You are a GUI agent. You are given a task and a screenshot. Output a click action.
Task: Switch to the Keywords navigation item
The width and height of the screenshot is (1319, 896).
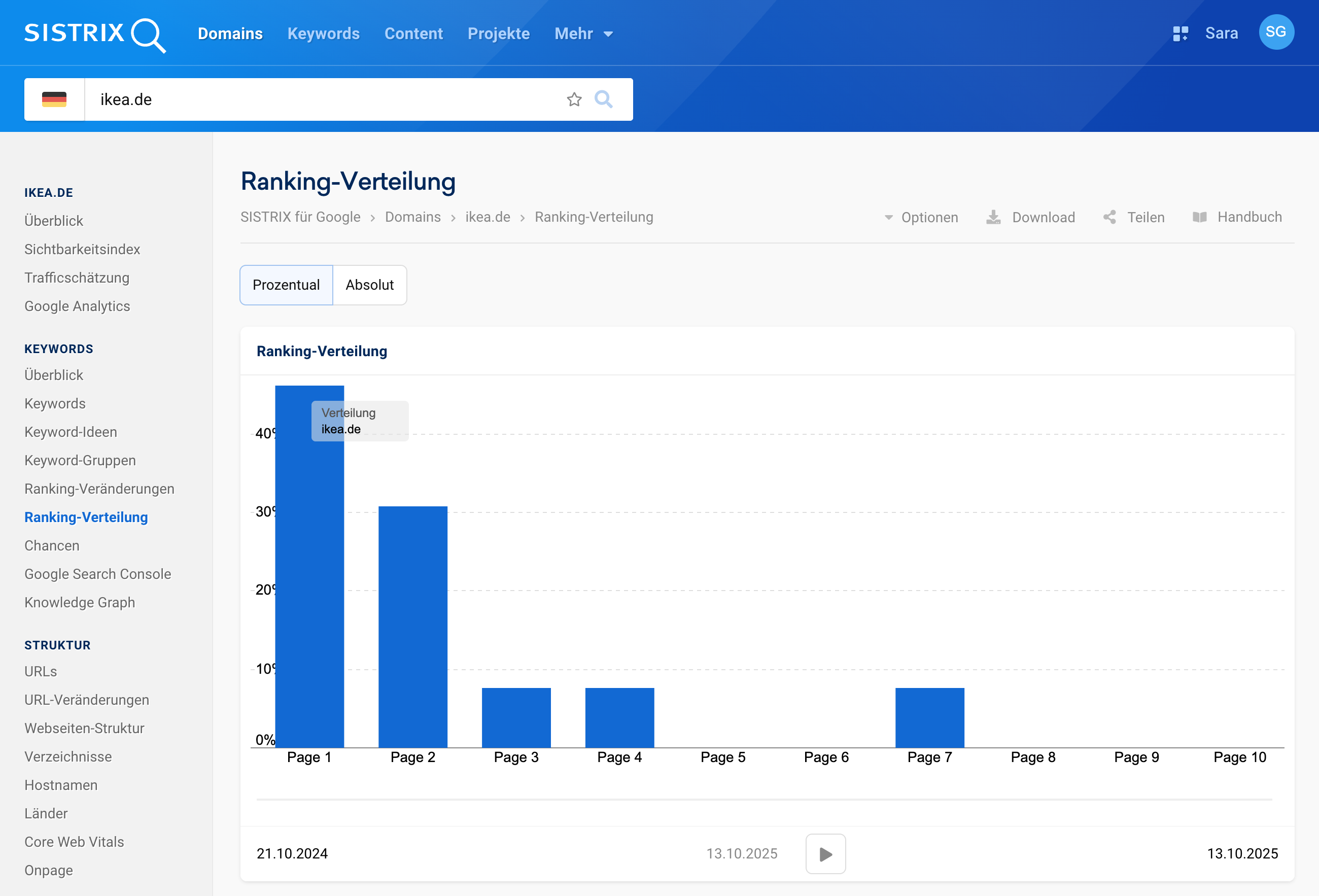click(323, 33)
